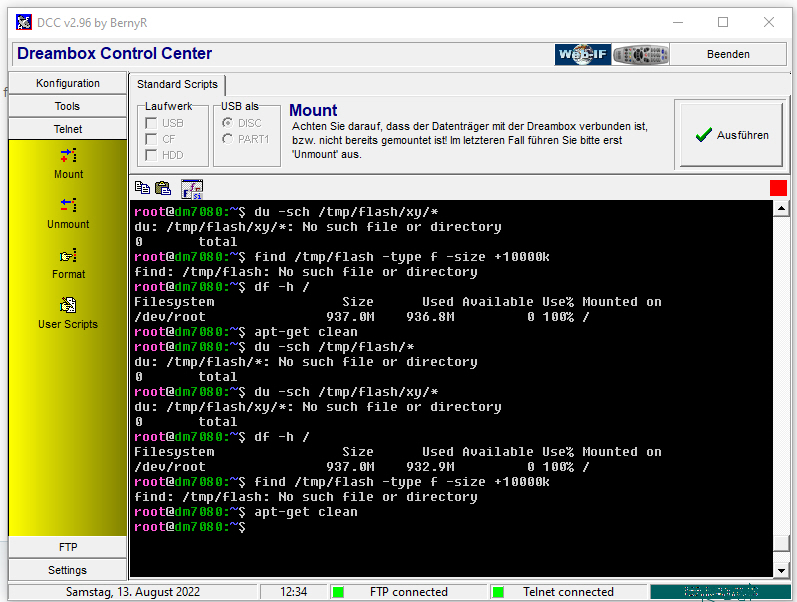The width and height of the screenshot is (797, 602).
Task: Toggle the HDD drive checkbox
Action: pos(152,155)
